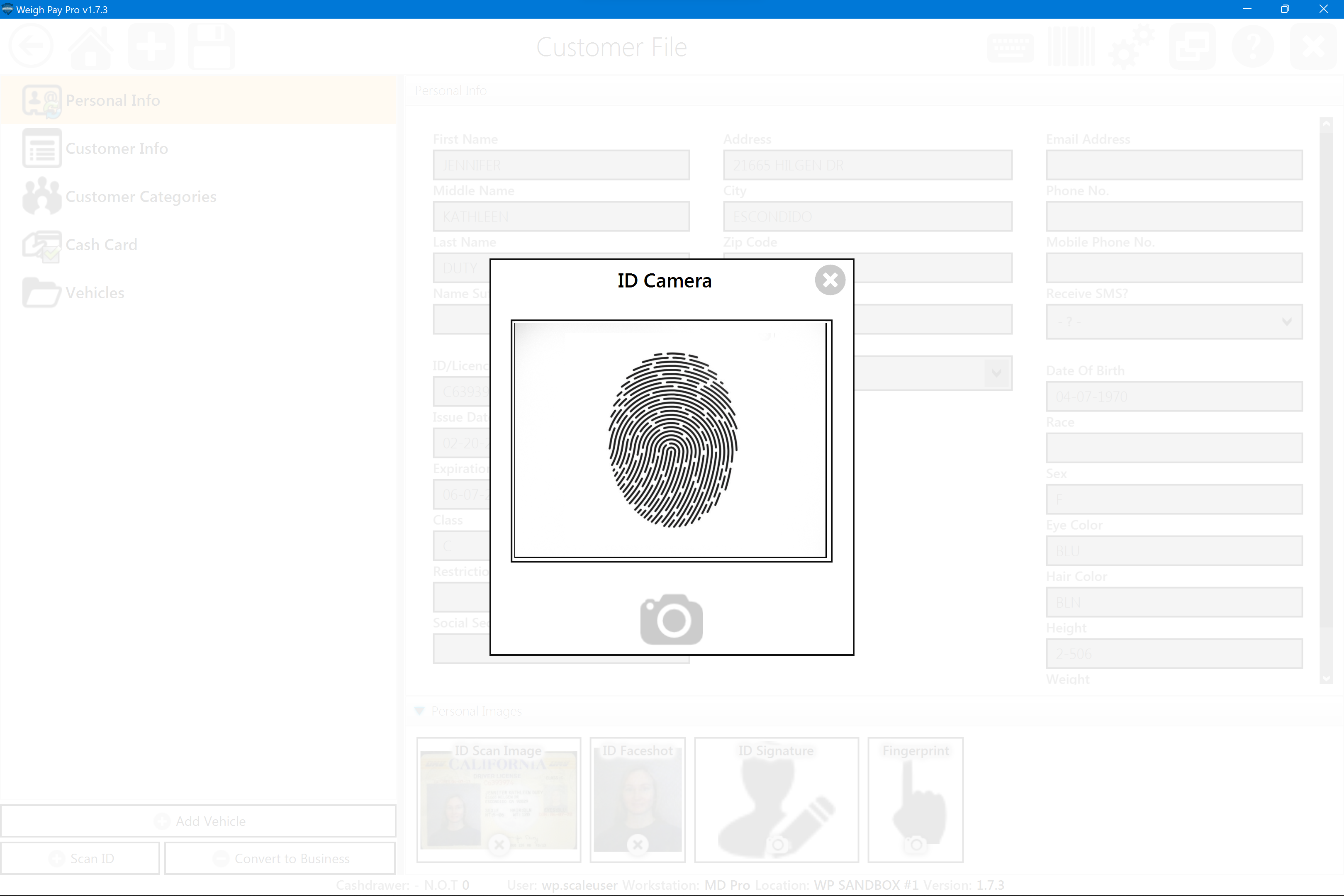This screenshot has width=1344, height=896.
Task: Open the on-screen keyboard icon
Action: click(1010, 46)
